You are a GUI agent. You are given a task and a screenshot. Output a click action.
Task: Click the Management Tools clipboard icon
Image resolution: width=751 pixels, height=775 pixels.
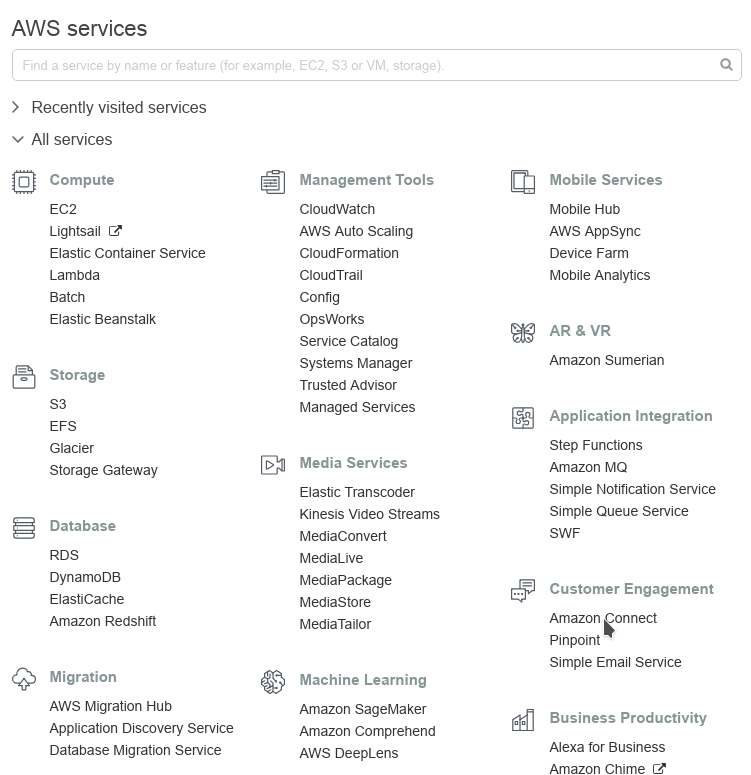pyautogui.click(x=273, y=181)
